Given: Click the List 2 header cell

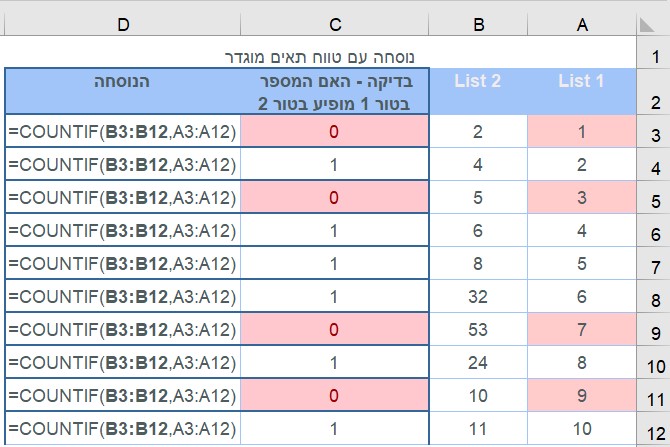Looking at the screenshot, I should coord(478,82).
